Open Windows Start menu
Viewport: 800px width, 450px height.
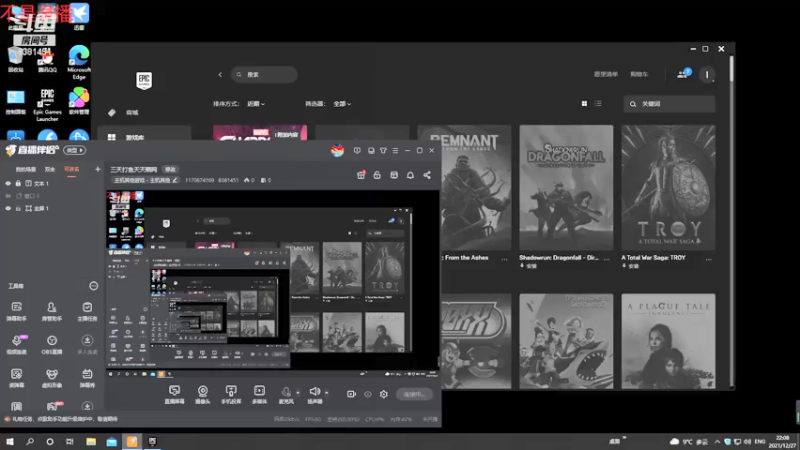point(10,441)
